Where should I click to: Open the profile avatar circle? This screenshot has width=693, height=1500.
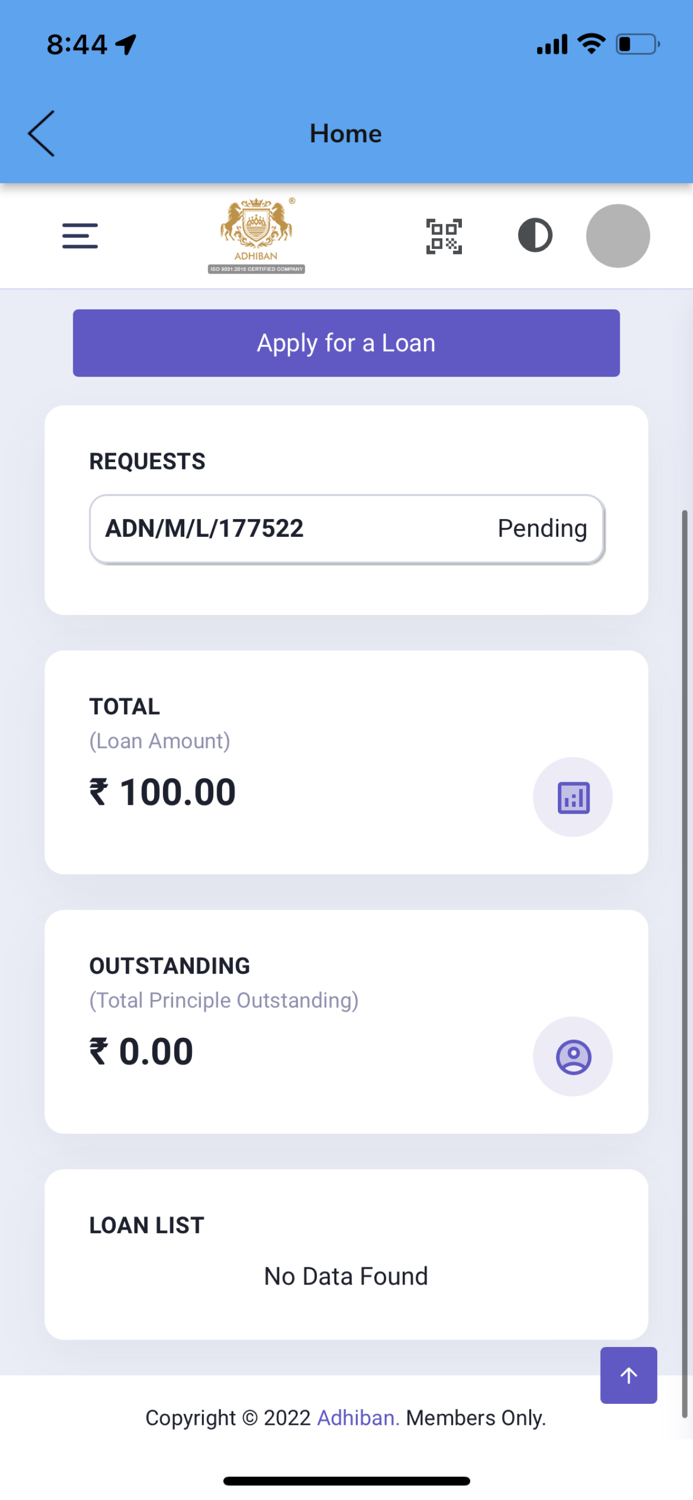click(618, 236)
